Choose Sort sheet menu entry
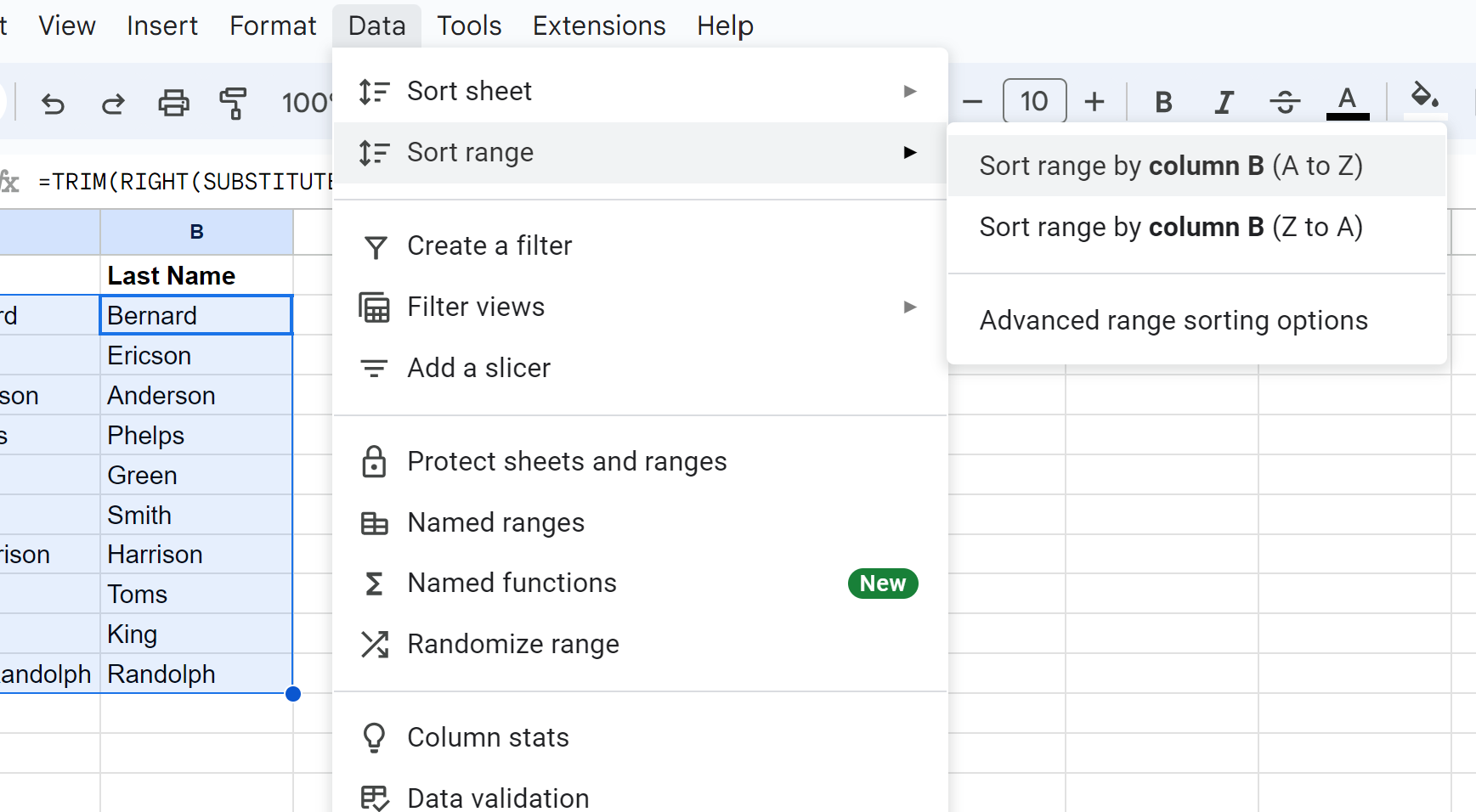1476x812 pixels. pos(641,91)
